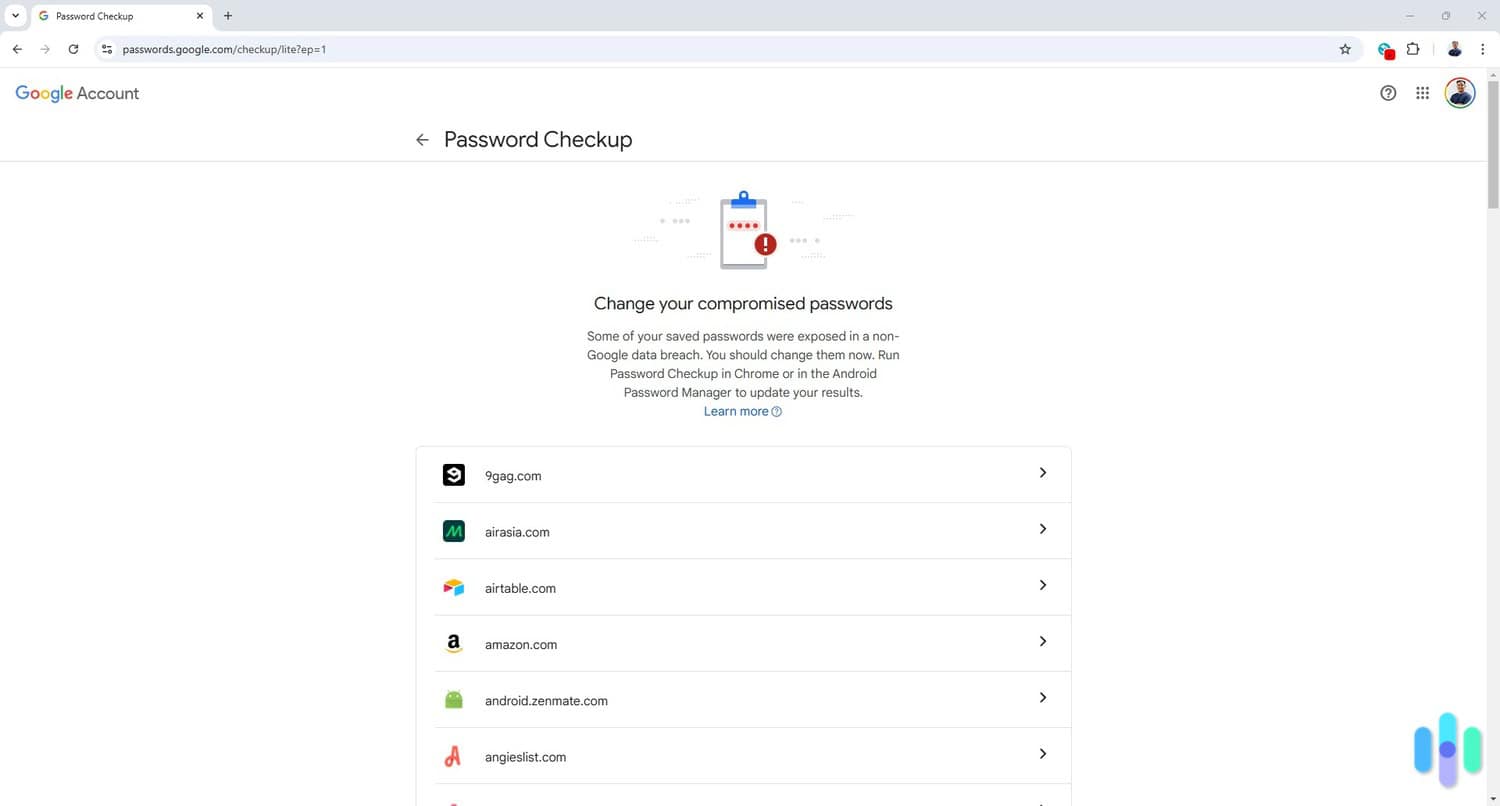1500x806 pixels.
Task: Go back using the Password Checkup arrow
Action: click(x=422, y=139)
